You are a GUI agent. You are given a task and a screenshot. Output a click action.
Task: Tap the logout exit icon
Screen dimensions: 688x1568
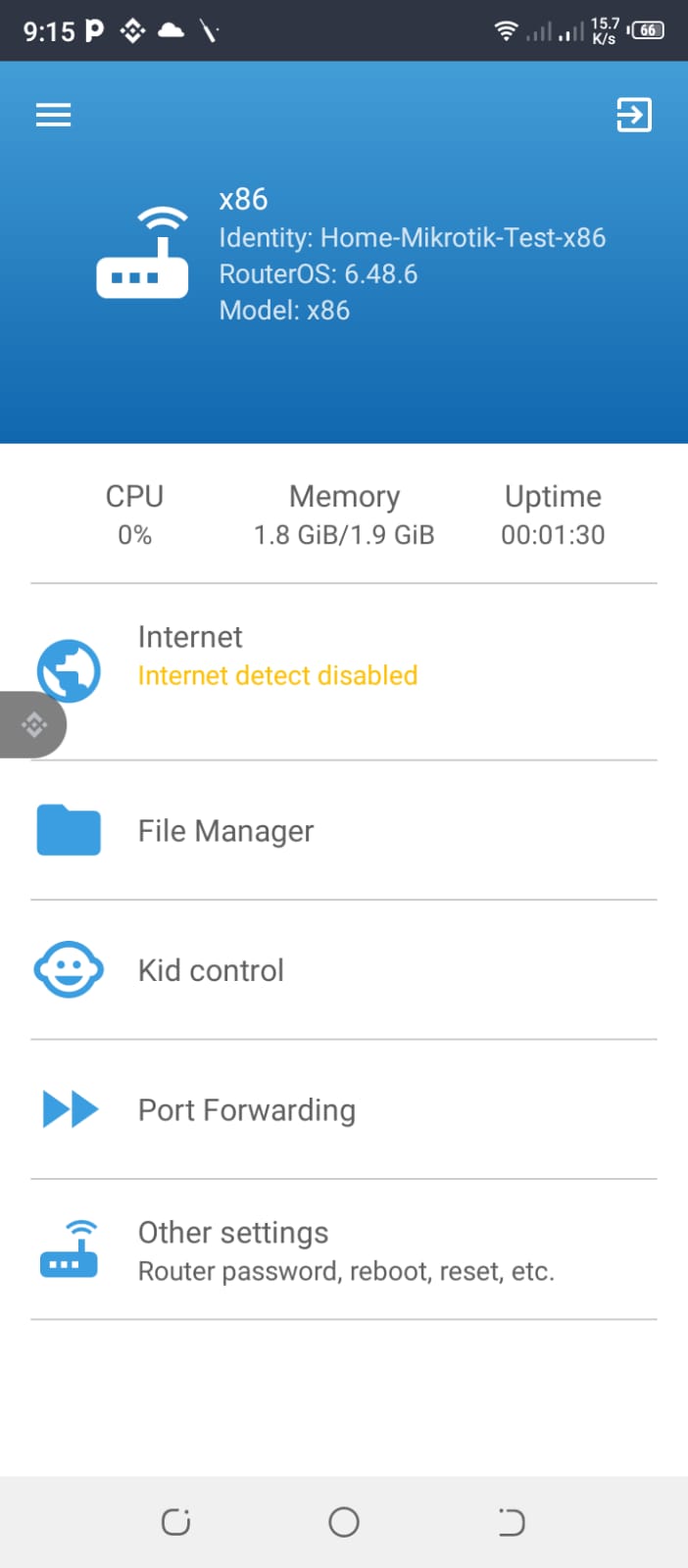(633, 115)
